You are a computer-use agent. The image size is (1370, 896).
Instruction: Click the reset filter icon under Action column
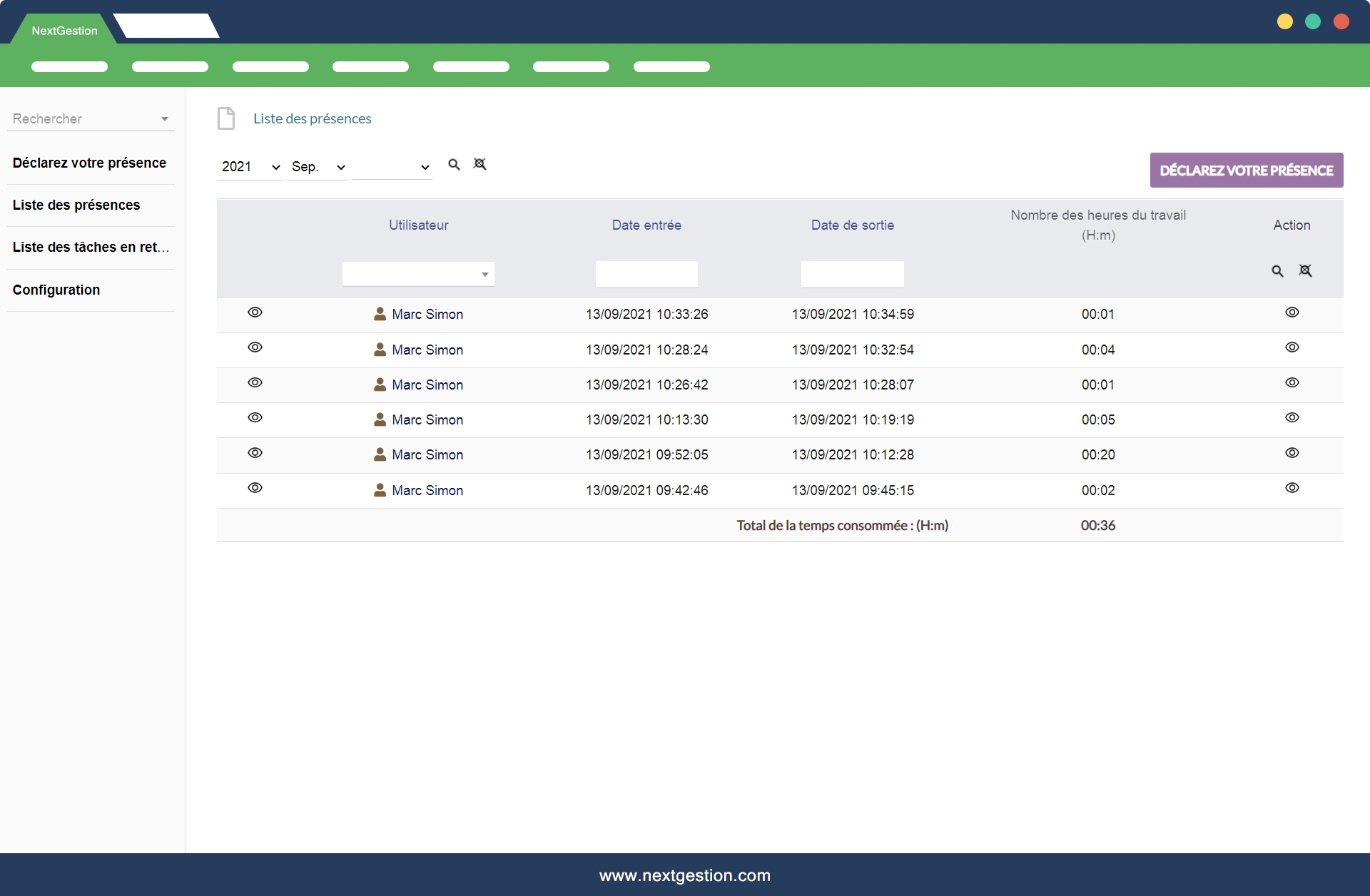click(1305, 271)
